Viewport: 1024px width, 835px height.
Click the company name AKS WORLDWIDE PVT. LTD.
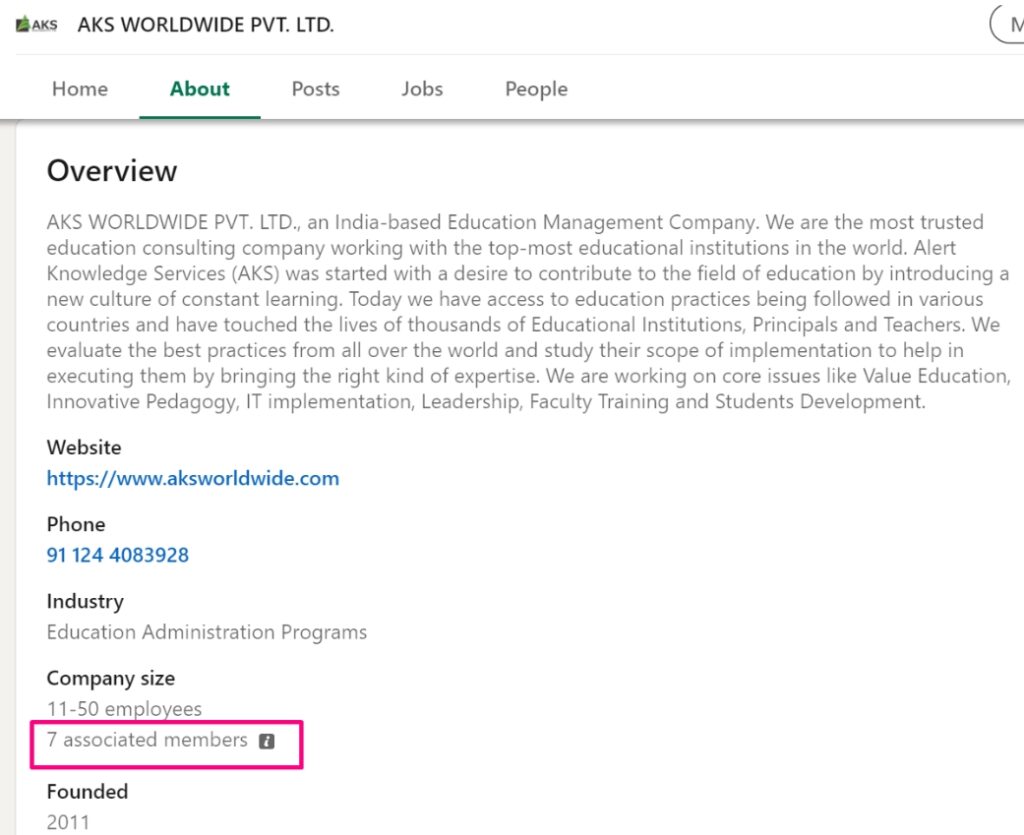[x=206, y=24]
